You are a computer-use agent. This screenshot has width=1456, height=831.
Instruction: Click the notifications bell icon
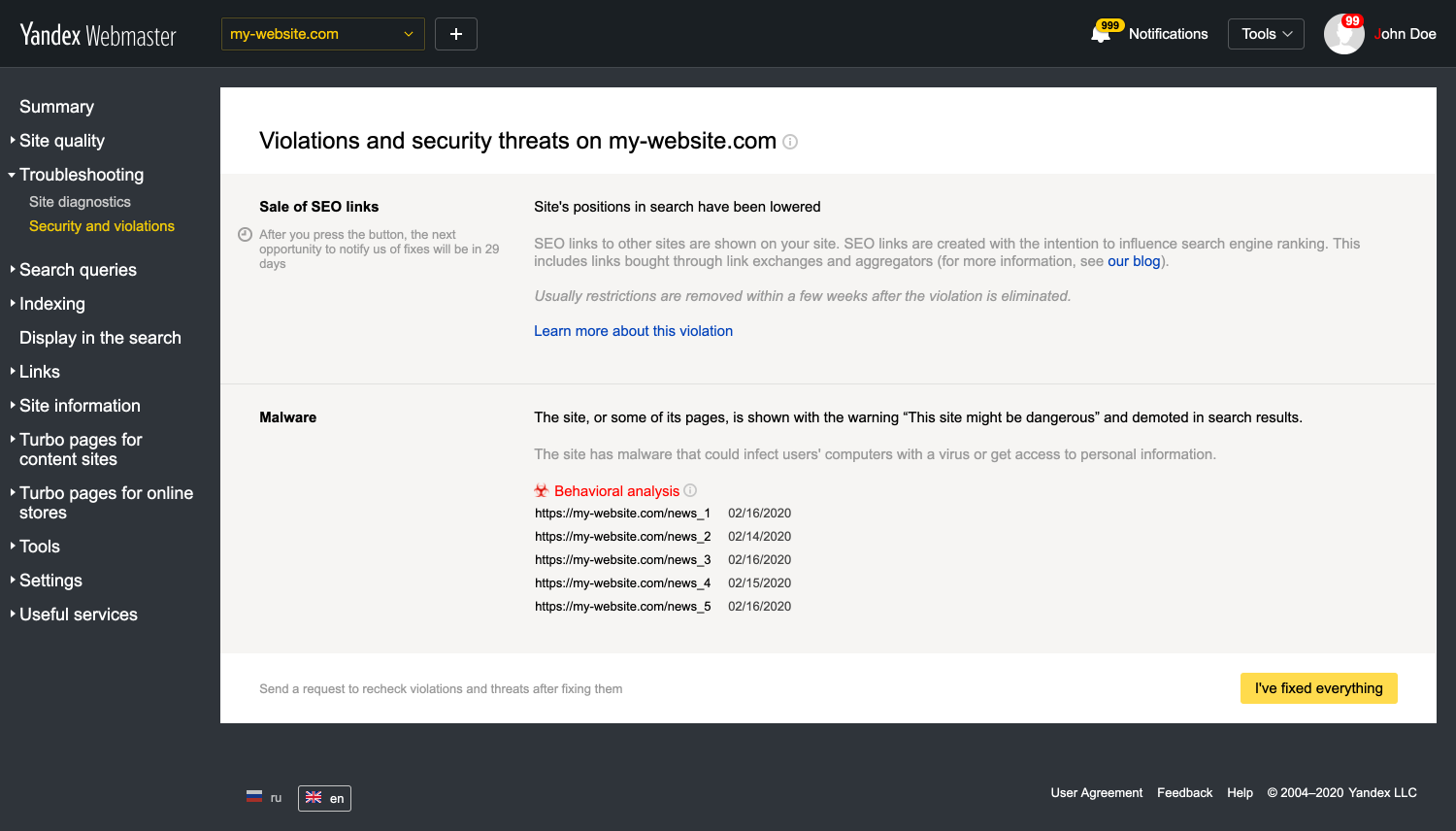click(1101, 35)
